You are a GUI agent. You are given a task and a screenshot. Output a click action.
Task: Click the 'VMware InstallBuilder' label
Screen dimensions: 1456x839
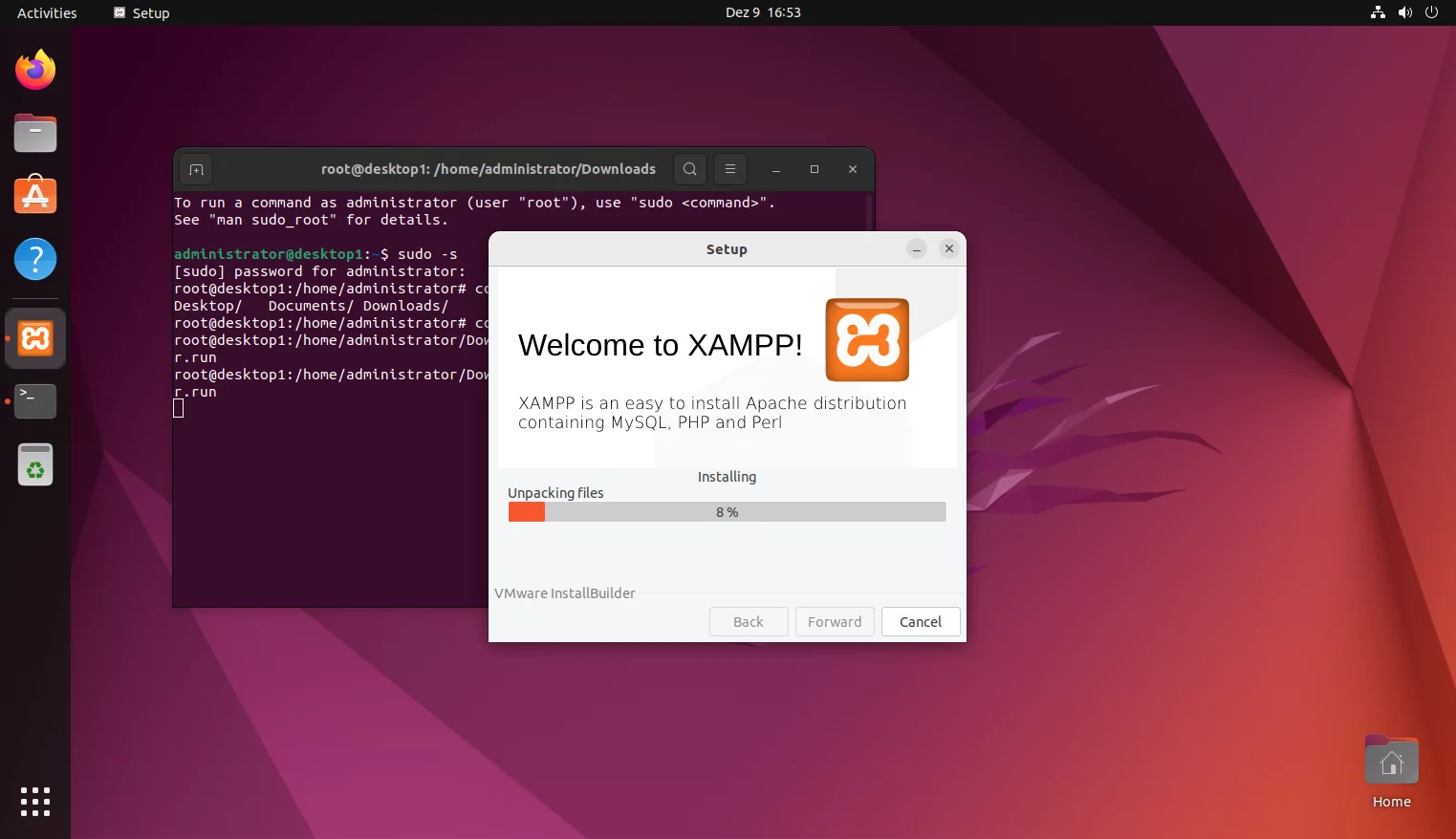click(565, 593)
